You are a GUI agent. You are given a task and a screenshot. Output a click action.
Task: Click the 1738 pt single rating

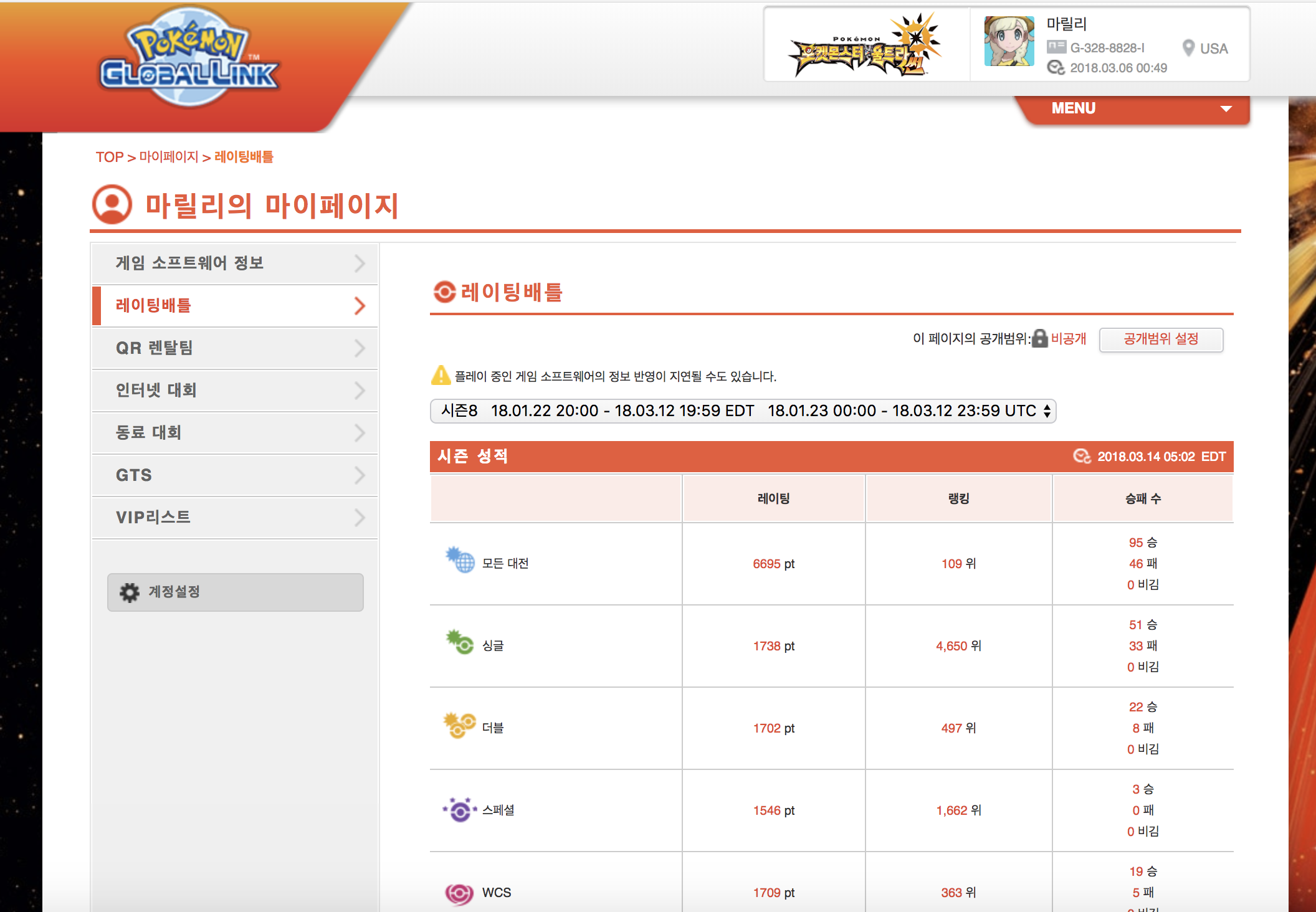(x=774, y=646)
